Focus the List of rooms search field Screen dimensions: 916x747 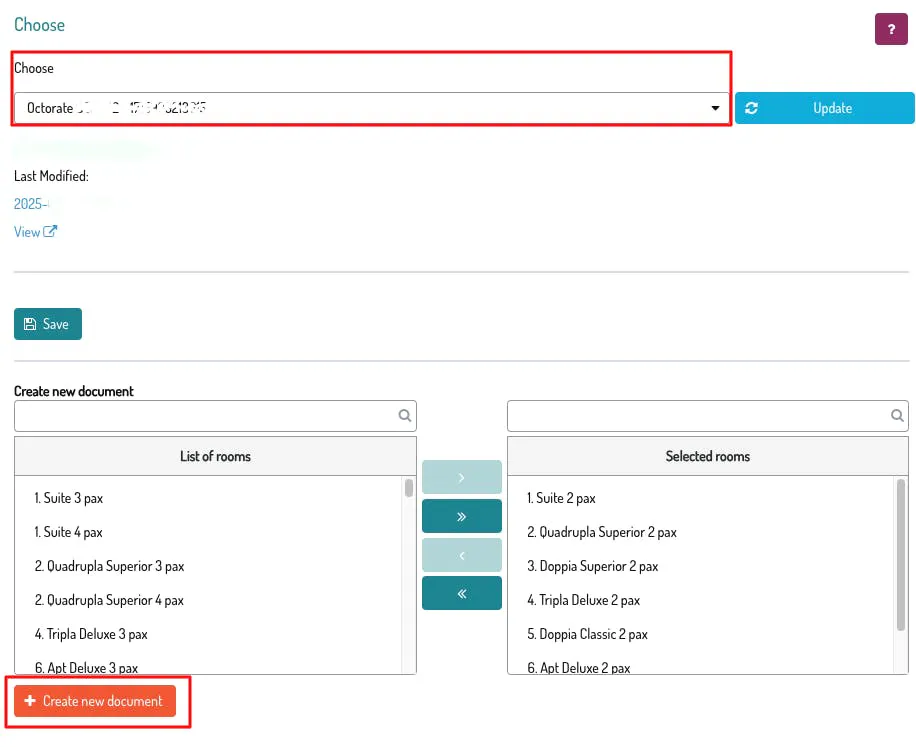[x=215, y=416]
